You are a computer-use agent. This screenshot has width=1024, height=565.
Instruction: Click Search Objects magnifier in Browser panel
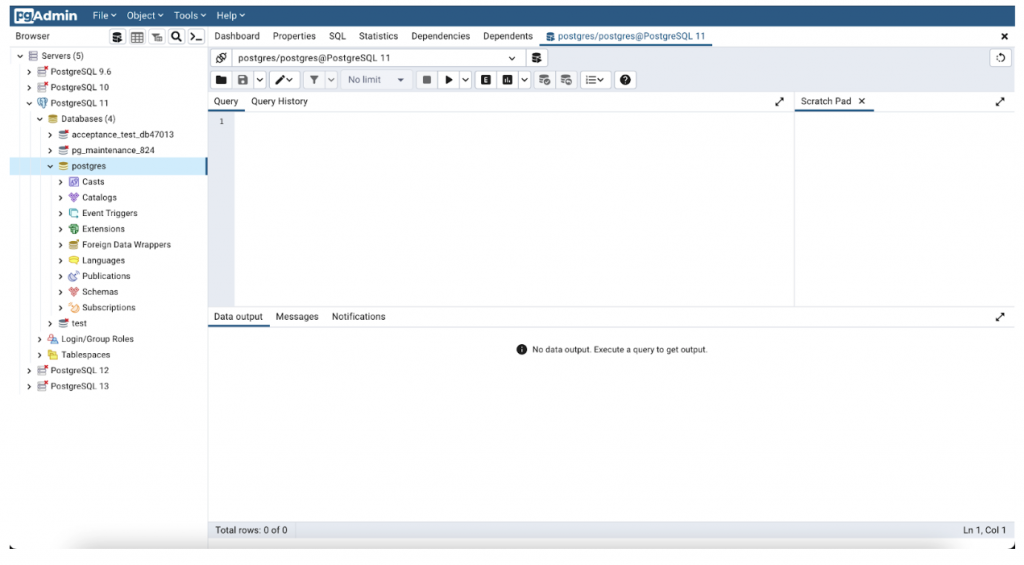pos(176,37)
